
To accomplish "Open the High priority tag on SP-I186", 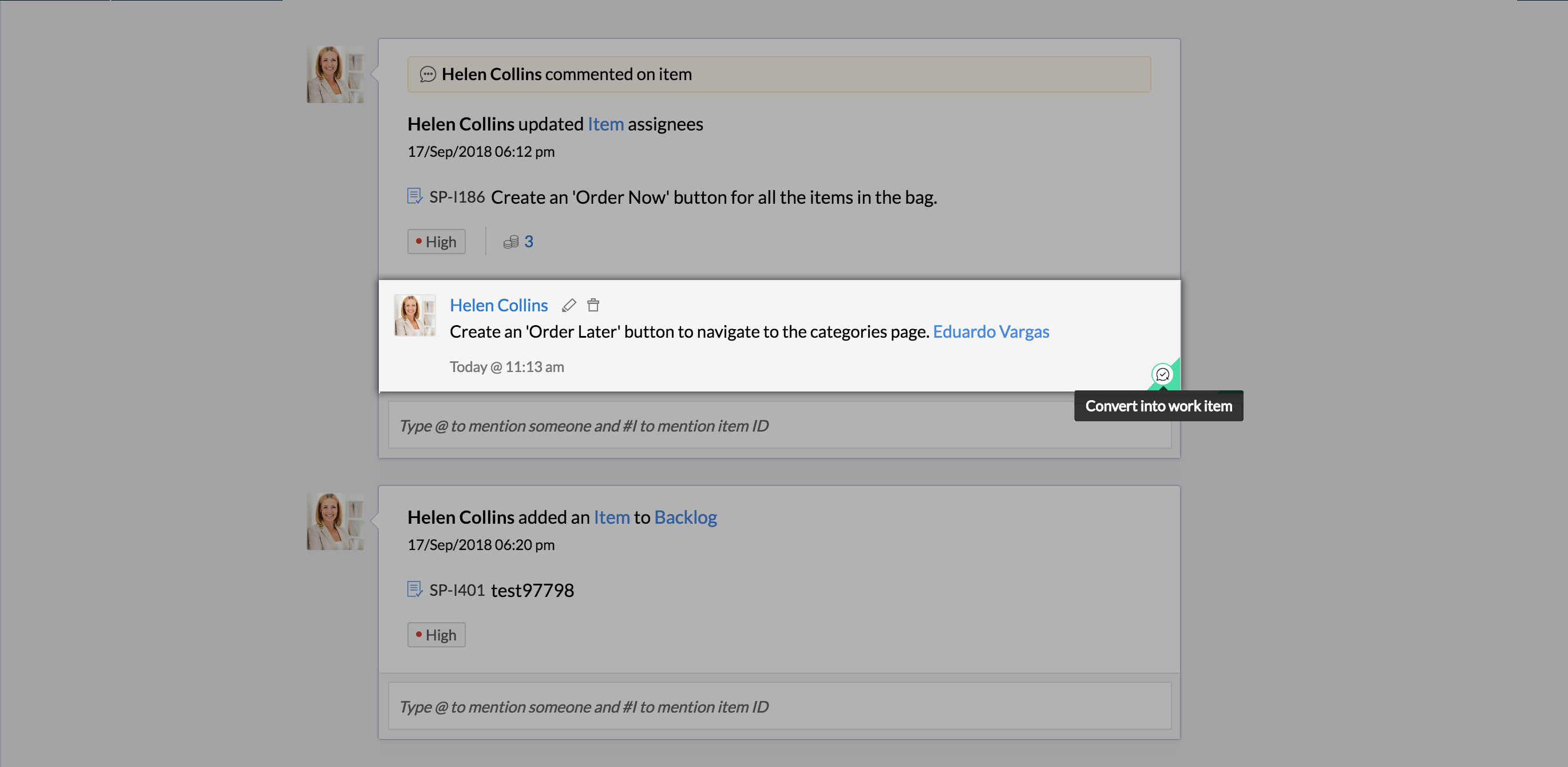I will (x=436, y=242).
